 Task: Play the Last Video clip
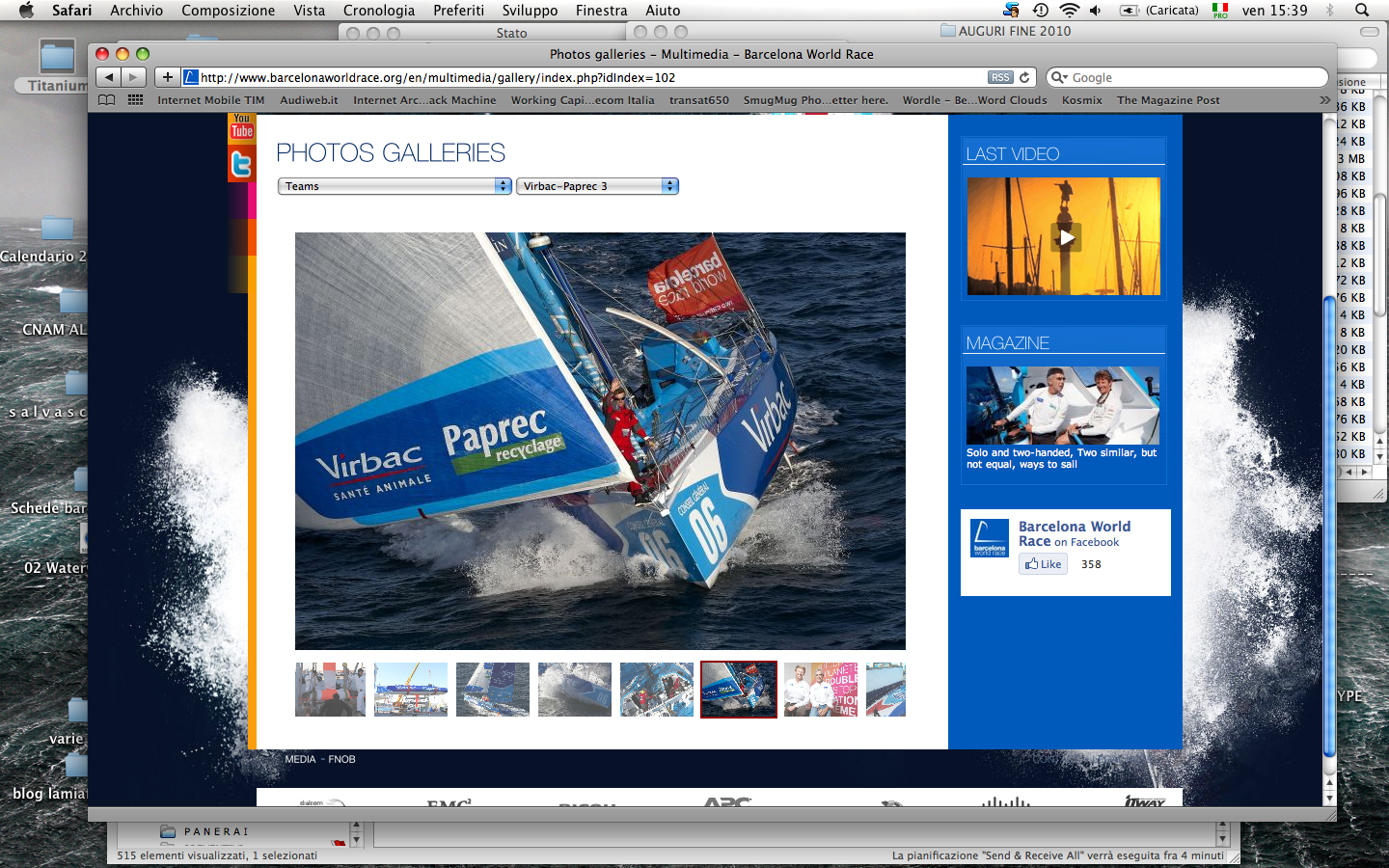tap(1067, 237)
